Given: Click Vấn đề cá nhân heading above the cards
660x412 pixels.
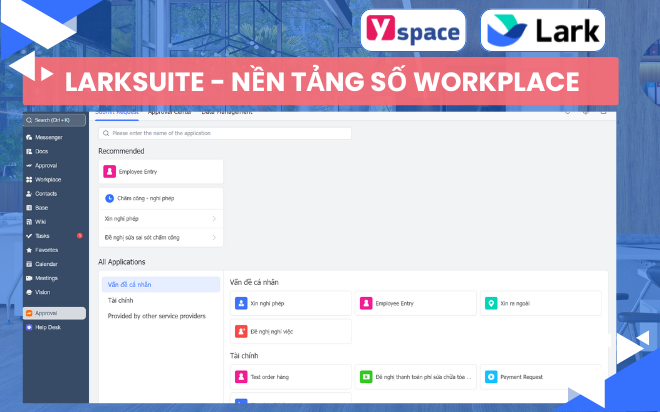Looking at the screenshot, I should tap(254, 282).
